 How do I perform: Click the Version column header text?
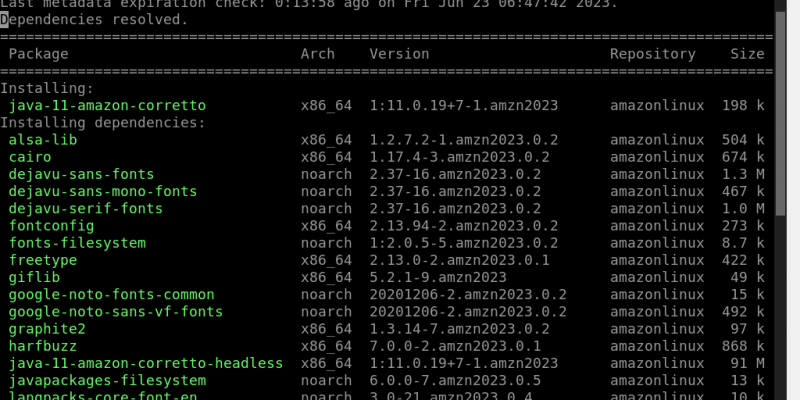[399, 54]
